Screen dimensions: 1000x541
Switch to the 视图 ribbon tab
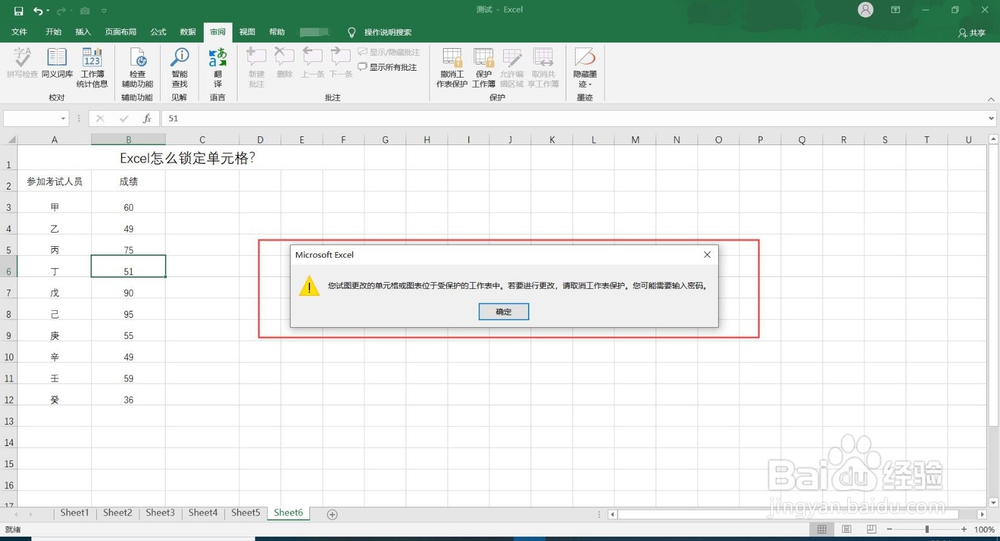click(x=247, y=32)
